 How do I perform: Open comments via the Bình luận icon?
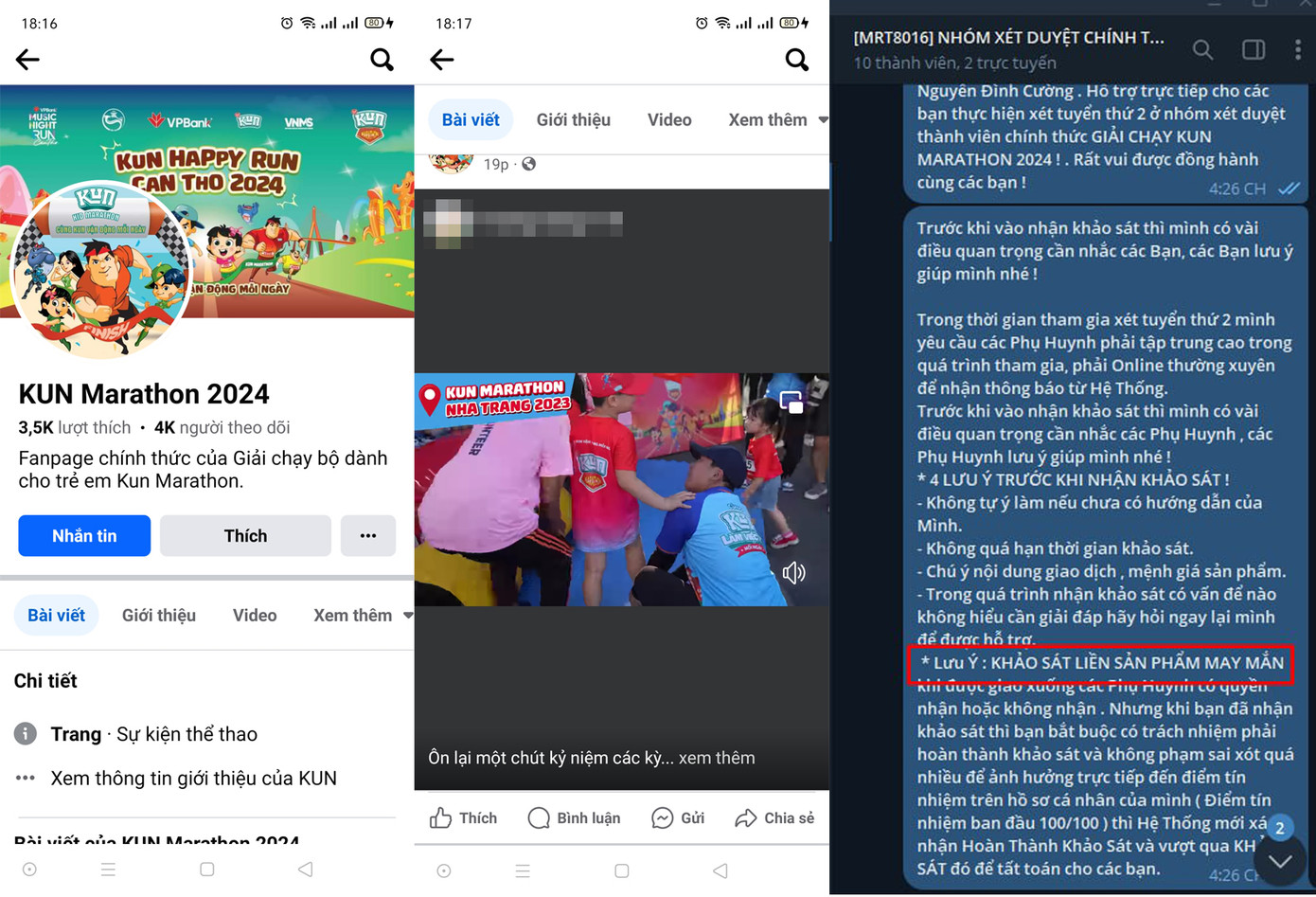574,817
